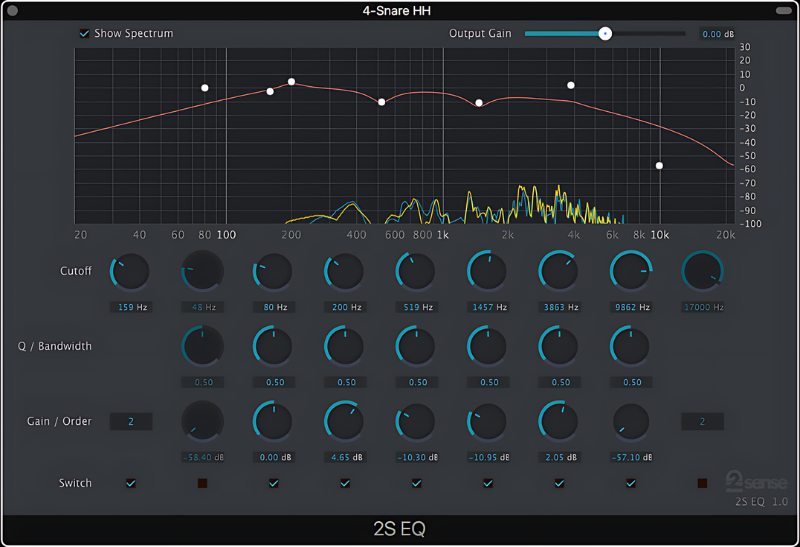Click the Q knob above the 2.05 dB gain knob
800x547 pixels.
[x=559, y=346]
